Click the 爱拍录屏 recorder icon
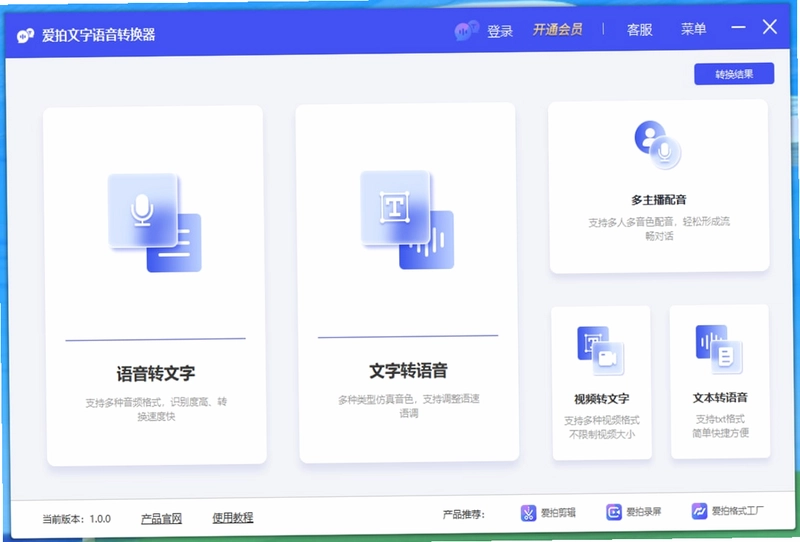Screen dimensions: 800x542 [614, 511]
